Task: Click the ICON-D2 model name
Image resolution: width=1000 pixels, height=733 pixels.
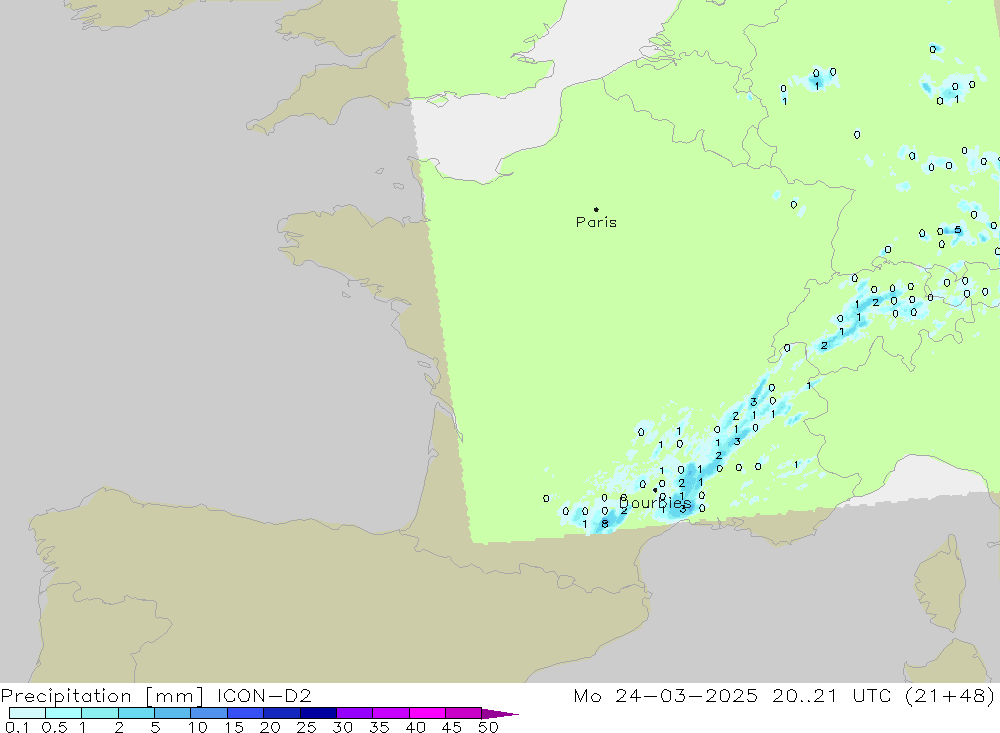Action: [264, 696]
